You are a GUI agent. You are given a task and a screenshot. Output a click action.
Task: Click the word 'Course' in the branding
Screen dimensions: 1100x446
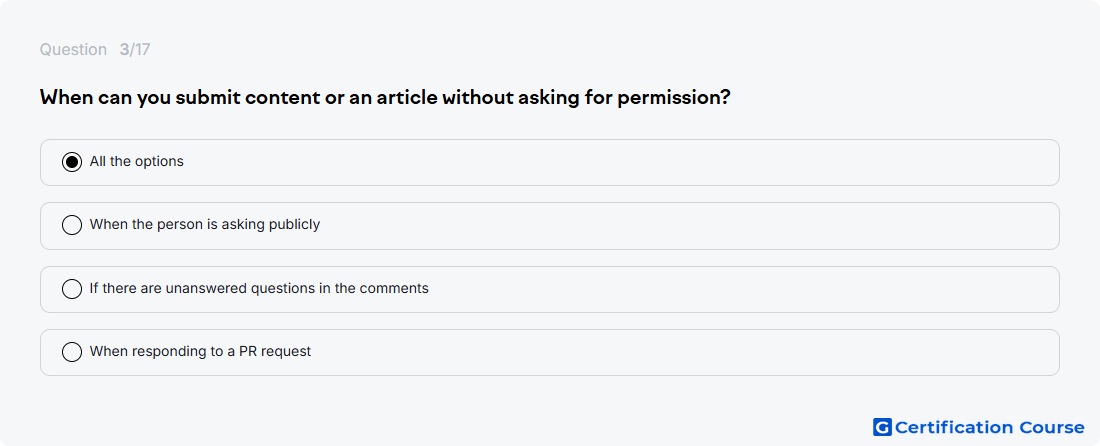point(1052,427)
